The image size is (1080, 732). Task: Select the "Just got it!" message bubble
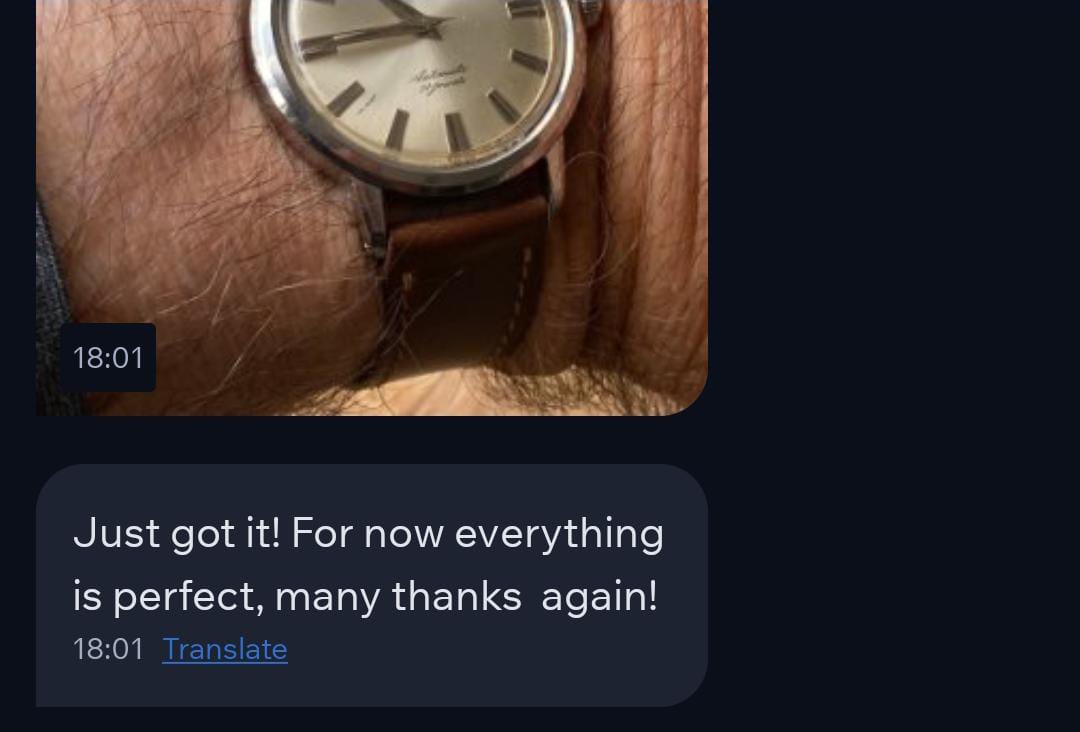372,585
